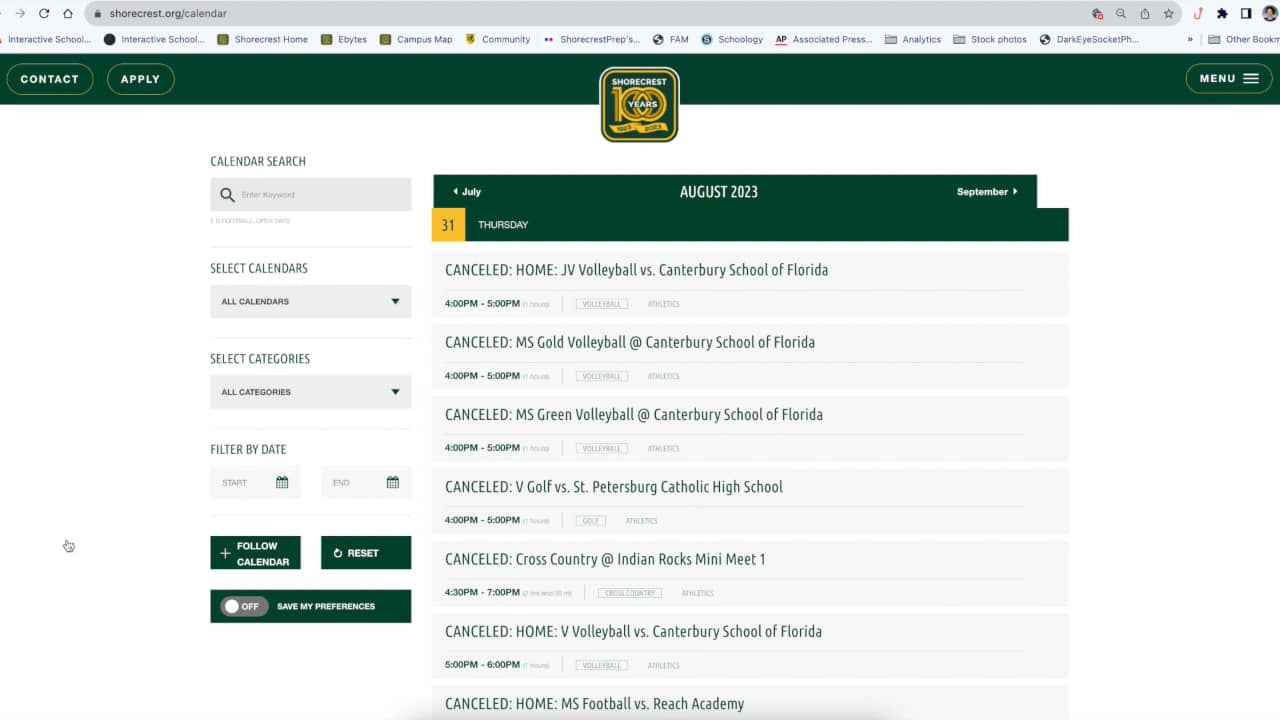
Task: Expand the All Calendars dropdown
Action: [x=310, y=301]
